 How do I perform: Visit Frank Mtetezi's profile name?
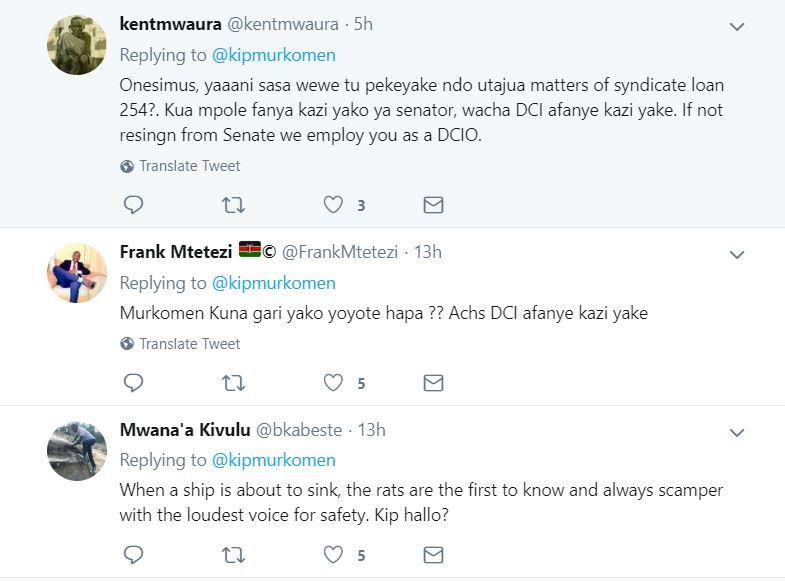[x=176, y=252]
